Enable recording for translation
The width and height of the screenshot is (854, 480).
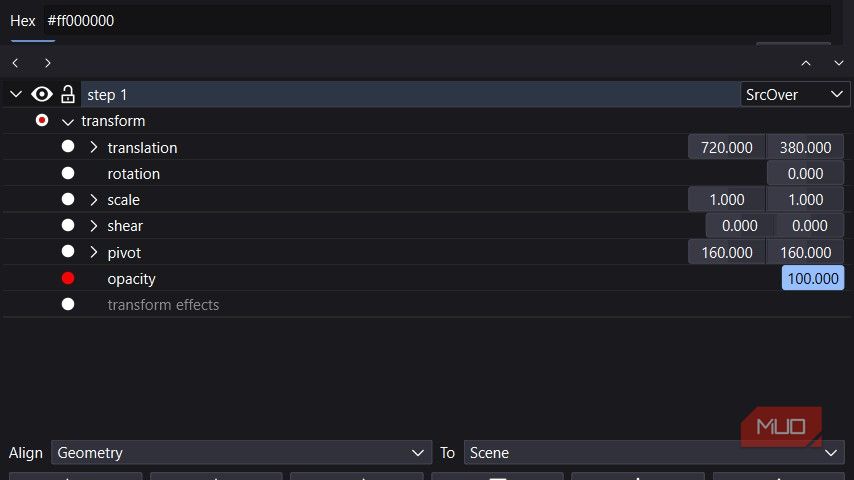tap(68, 146)
